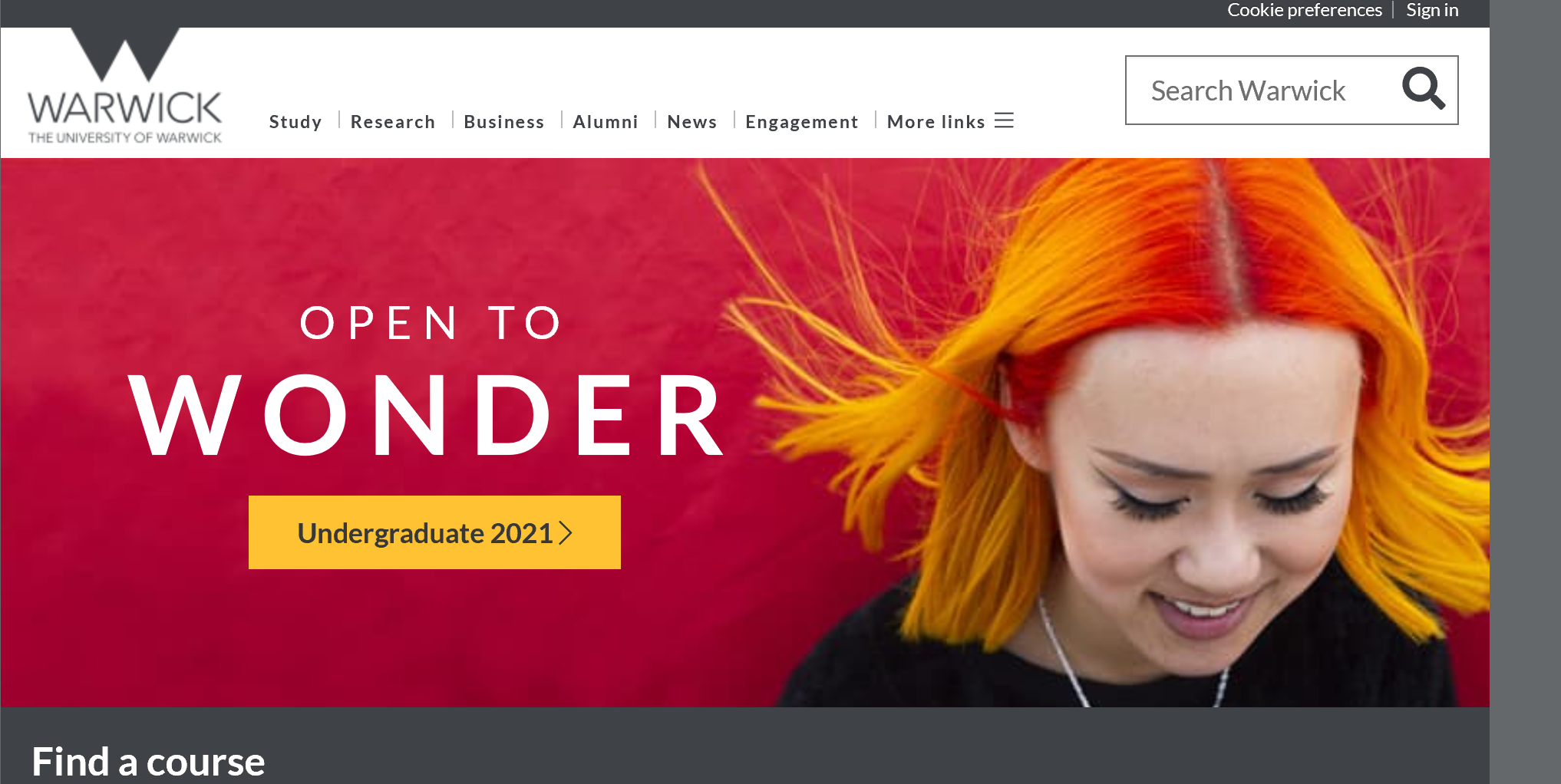Expand the More links menu
1561x784 pixels.
950,122
